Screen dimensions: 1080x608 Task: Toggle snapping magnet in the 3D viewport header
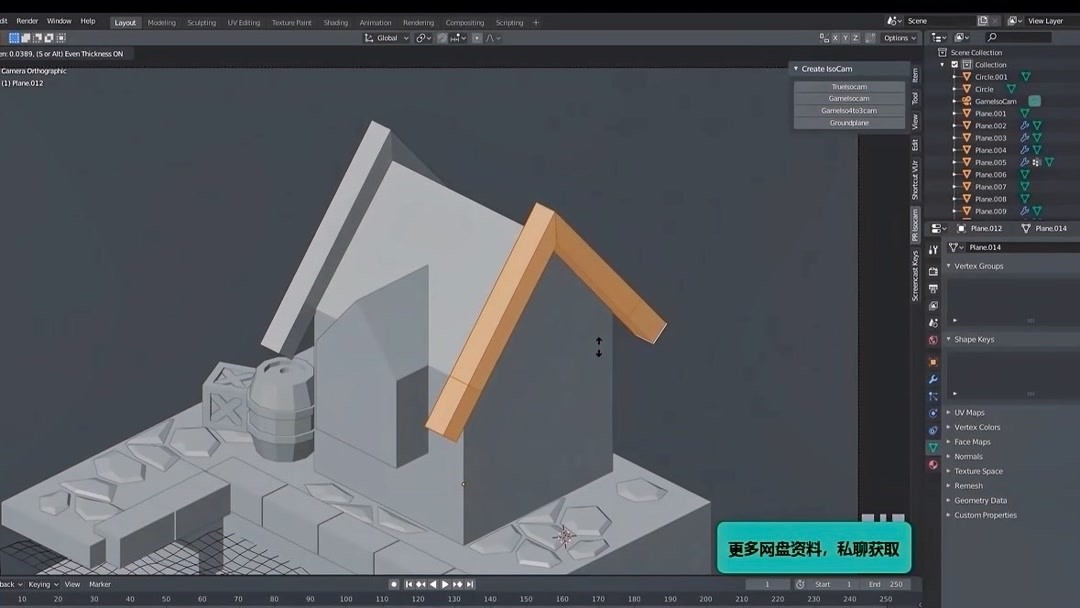coord(441,37)
